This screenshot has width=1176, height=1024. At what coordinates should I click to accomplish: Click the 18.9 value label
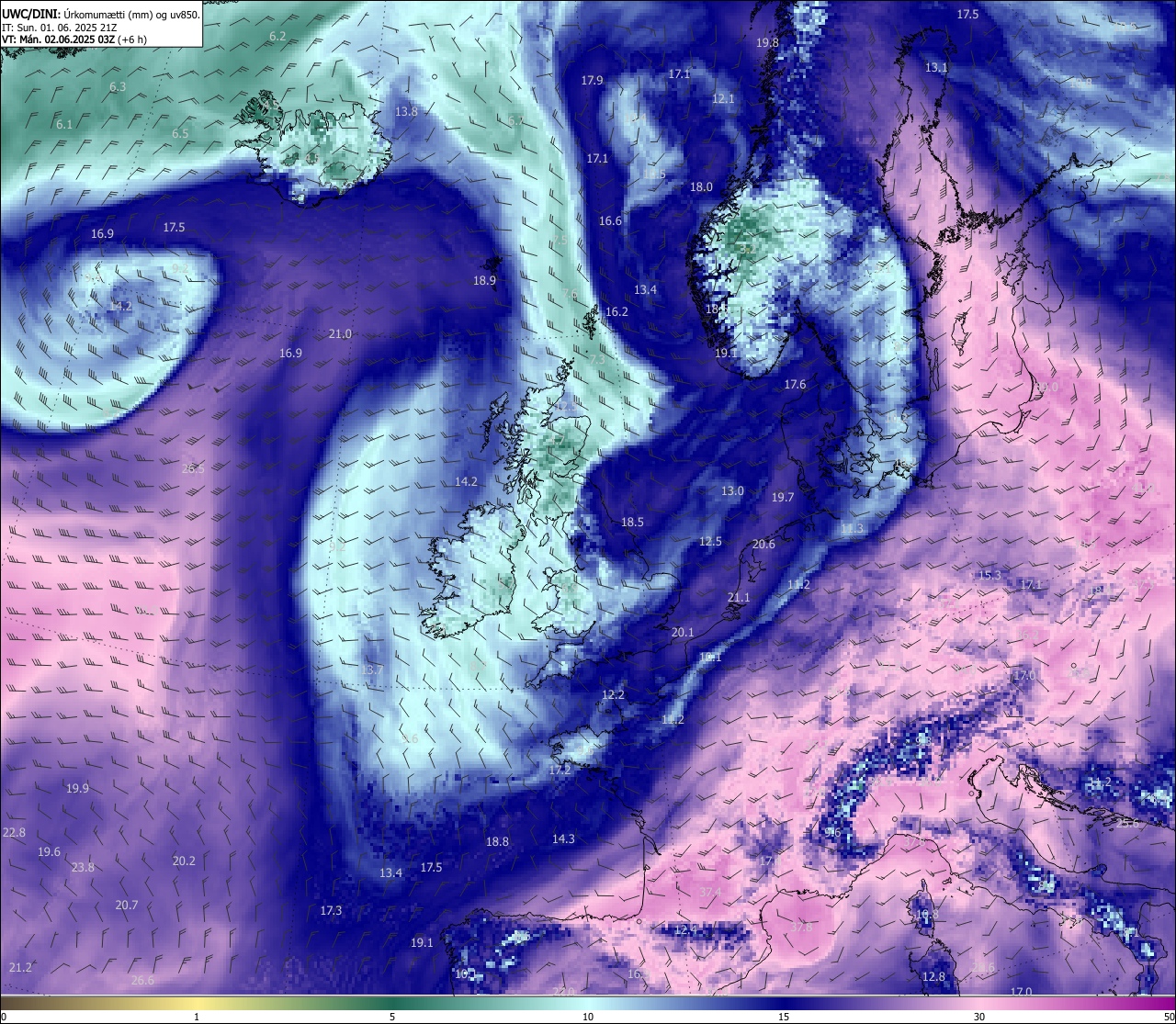coord(484,281)
